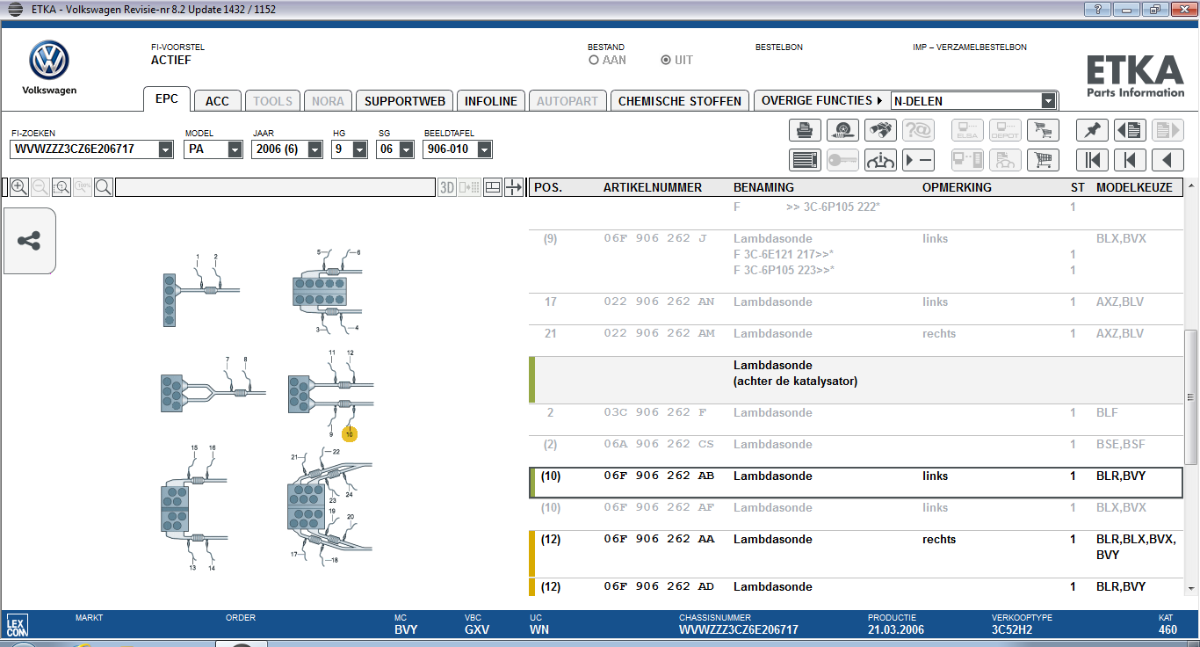Open the BEELDTAFEL dropdown showing 906-010
This screenshot has width=1200, height=647.
point(485,150)
